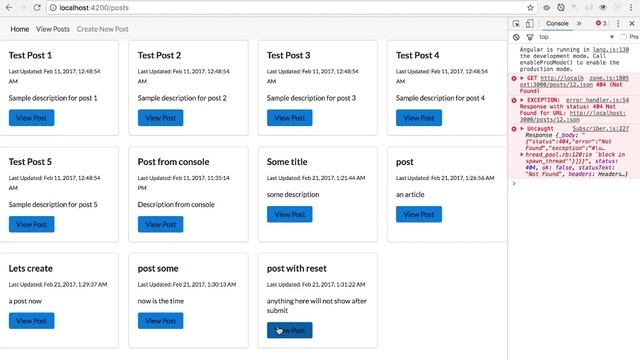View Post for Test Post 1
The width and height of the screenshot is (640, 360).
[x=31, y=118]
